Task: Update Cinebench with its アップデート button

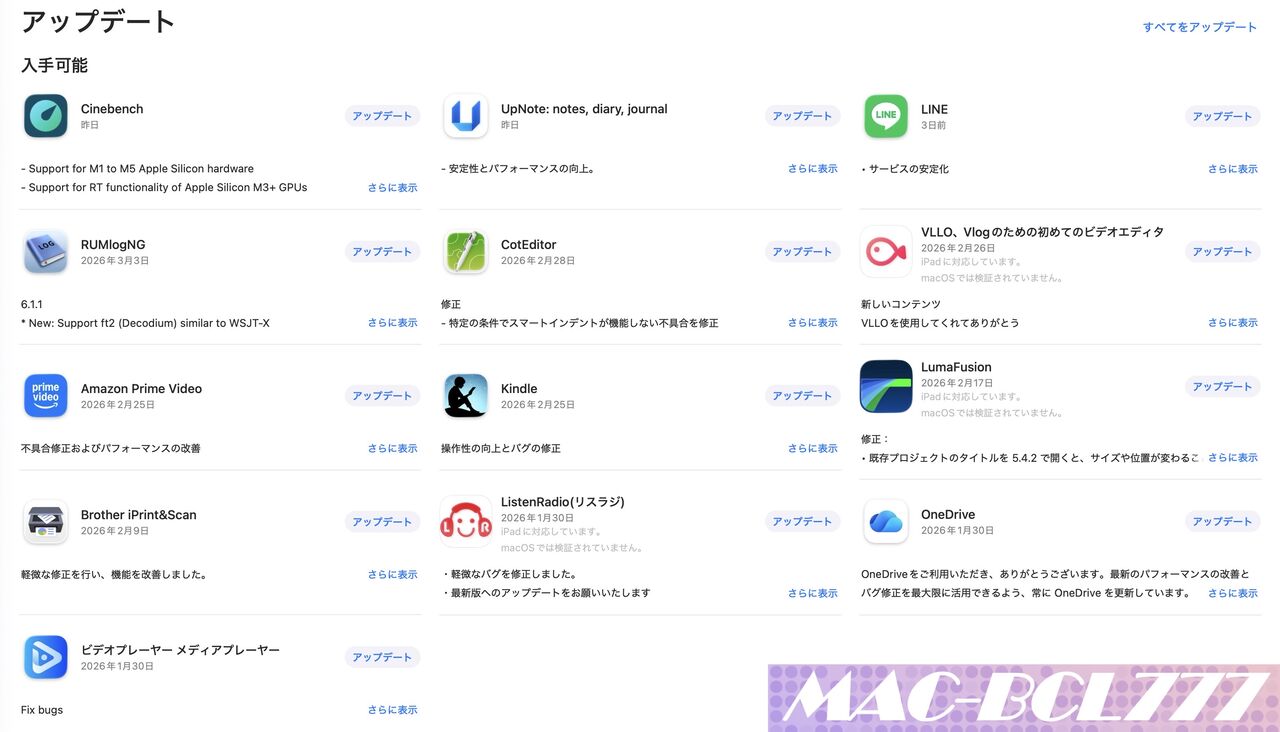Action: coord(382,116)
